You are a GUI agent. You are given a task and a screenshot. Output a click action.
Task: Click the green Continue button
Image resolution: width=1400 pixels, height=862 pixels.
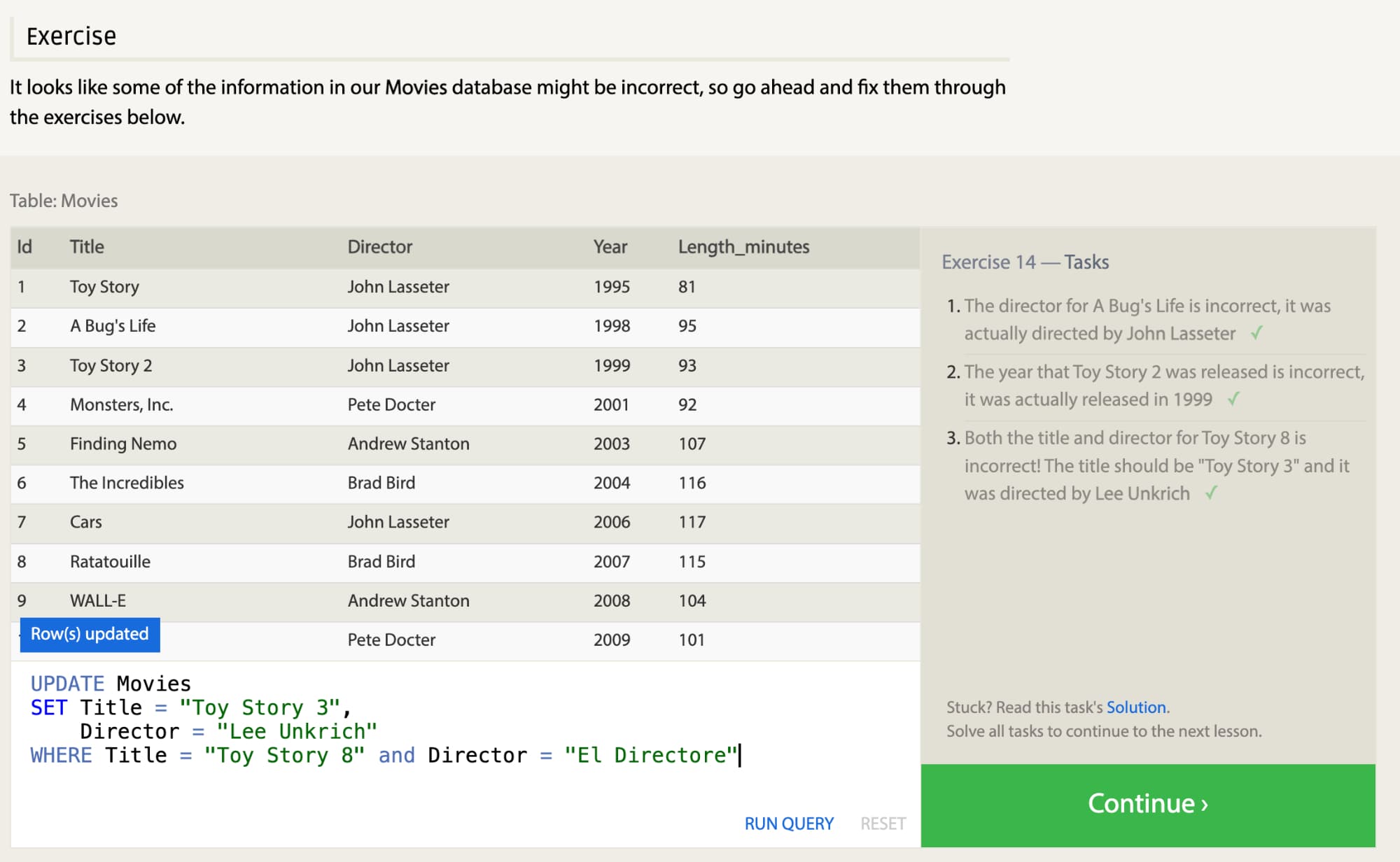[x=1147, y=804]
